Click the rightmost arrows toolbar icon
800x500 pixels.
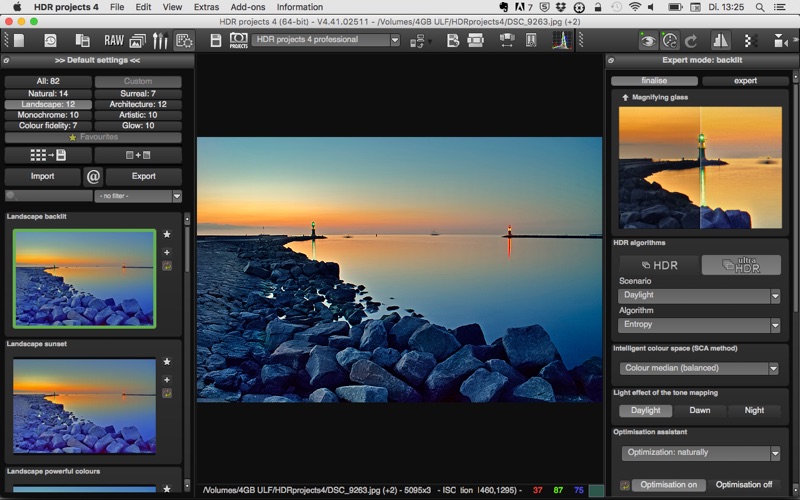point(780,41)
